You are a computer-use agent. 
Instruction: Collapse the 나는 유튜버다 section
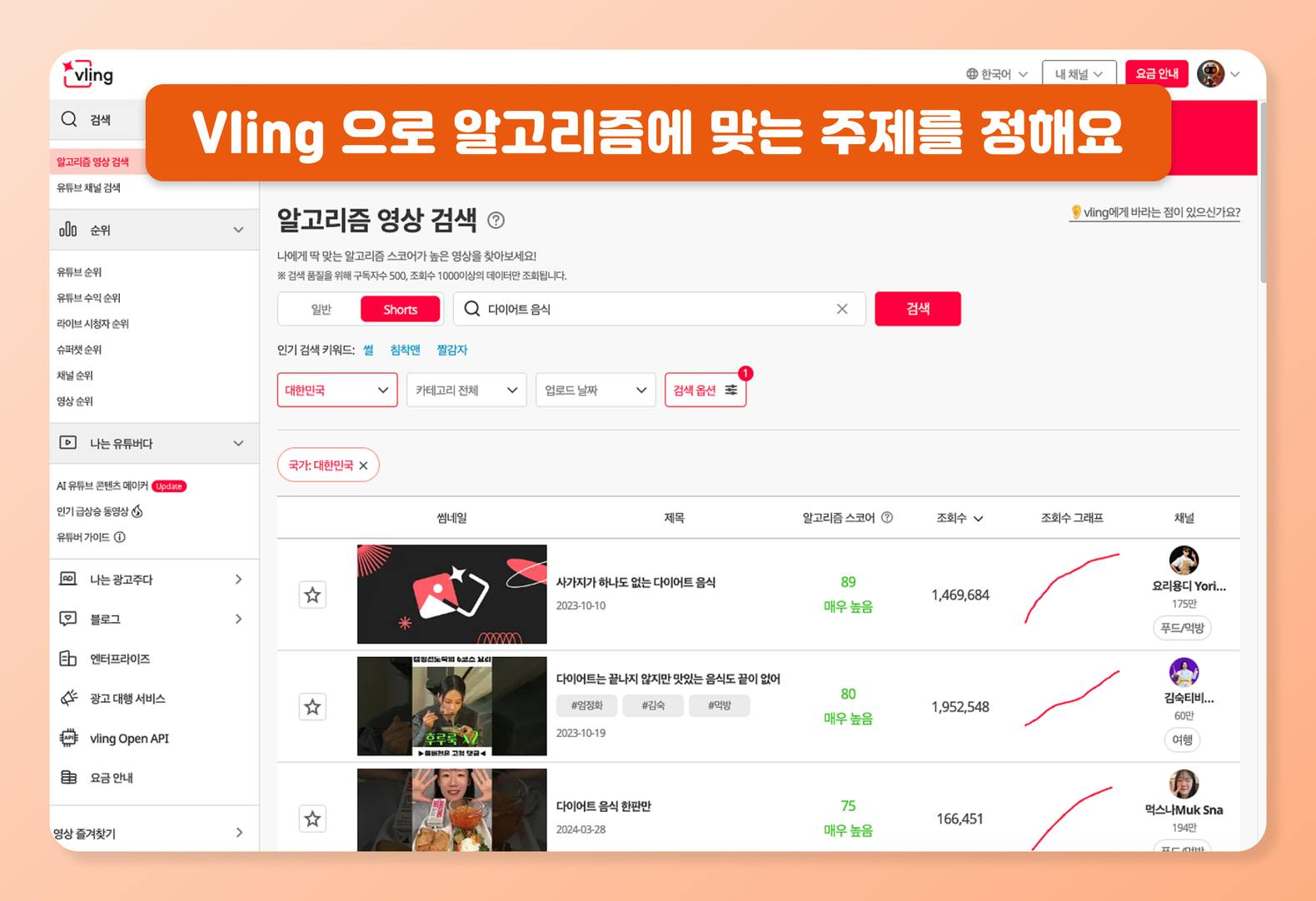tap(238, 443)
